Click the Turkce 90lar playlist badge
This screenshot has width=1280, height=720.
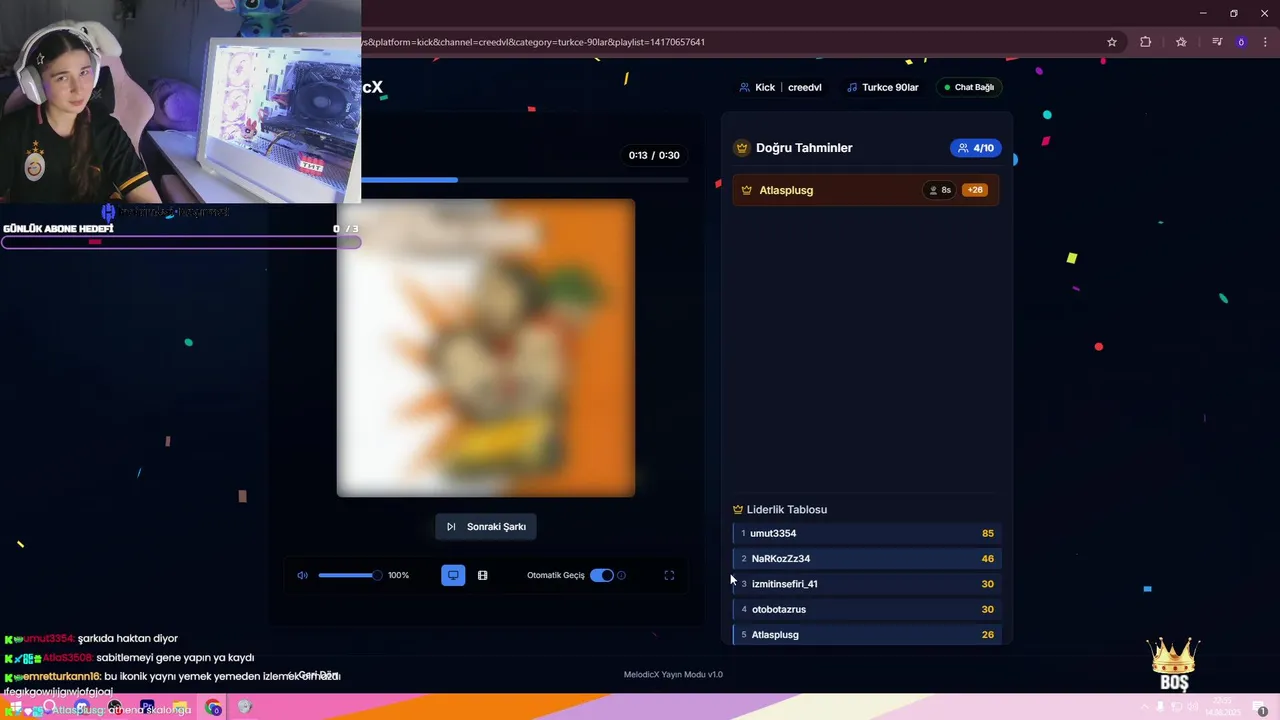click(882, 87)
